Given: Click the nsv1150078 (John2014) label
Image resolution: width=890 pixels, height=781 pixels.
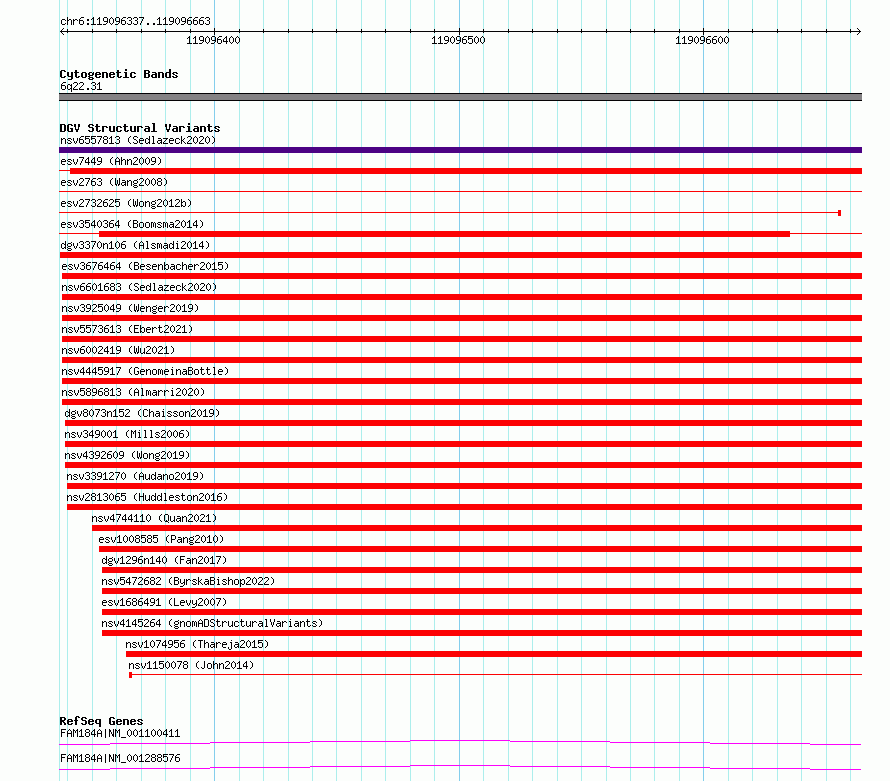Looking at the screenshot, I should 191,665.
